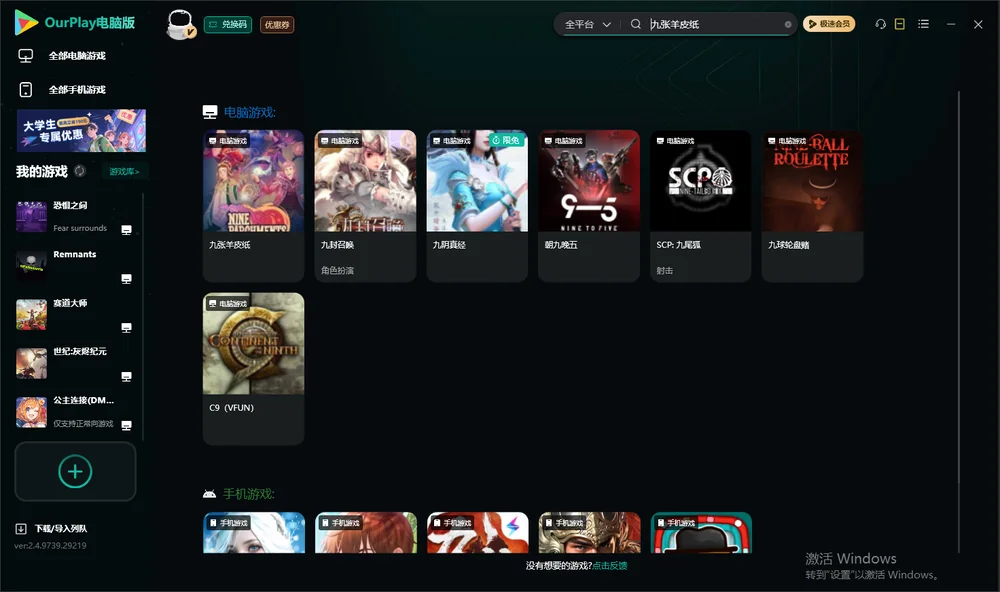Click the magnifier search icon
The image size is (1000, 592).
(x=636, y=24)
